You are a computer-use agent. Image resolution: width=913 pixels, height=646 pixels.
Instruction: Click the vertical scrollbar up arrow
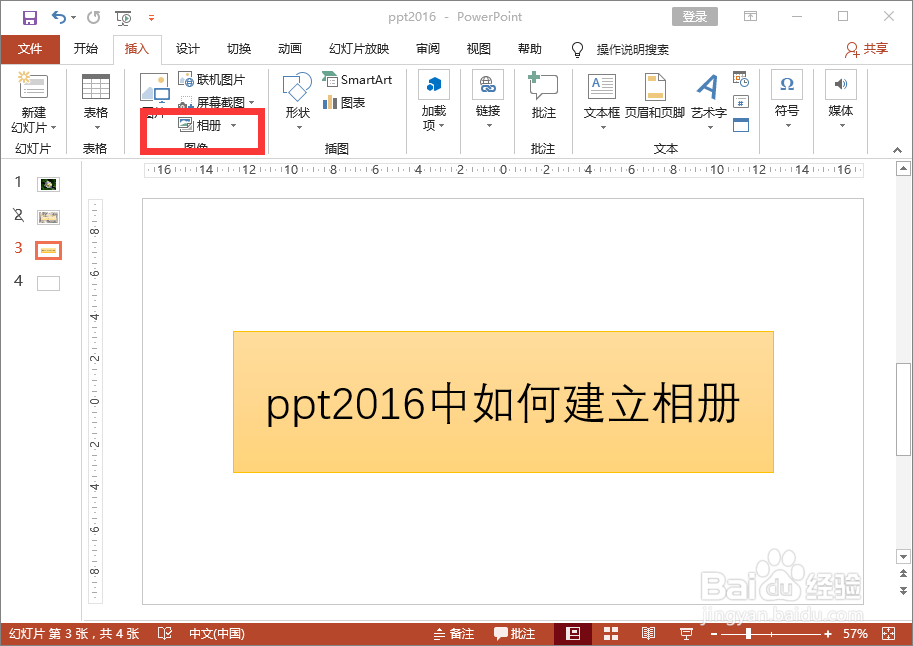click(903, 169)
